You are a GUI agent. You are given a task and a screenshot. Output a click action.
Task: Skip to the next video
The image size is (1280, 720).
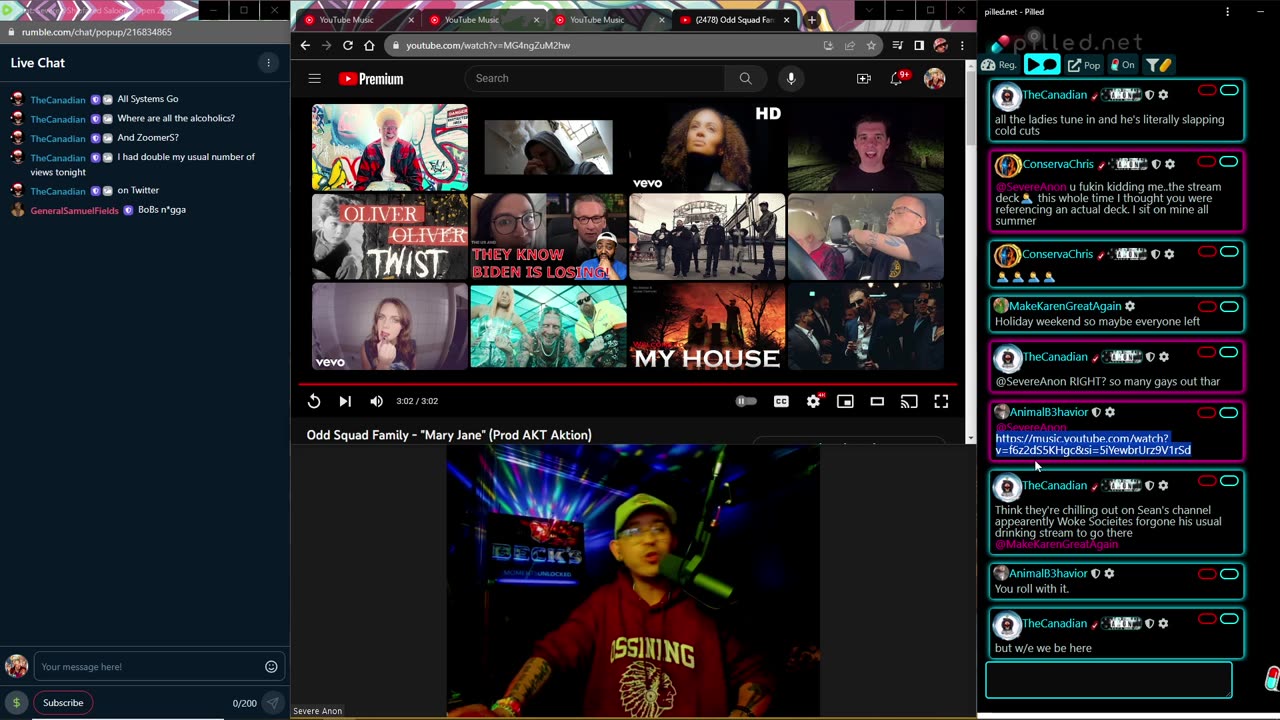click(345, 401)
